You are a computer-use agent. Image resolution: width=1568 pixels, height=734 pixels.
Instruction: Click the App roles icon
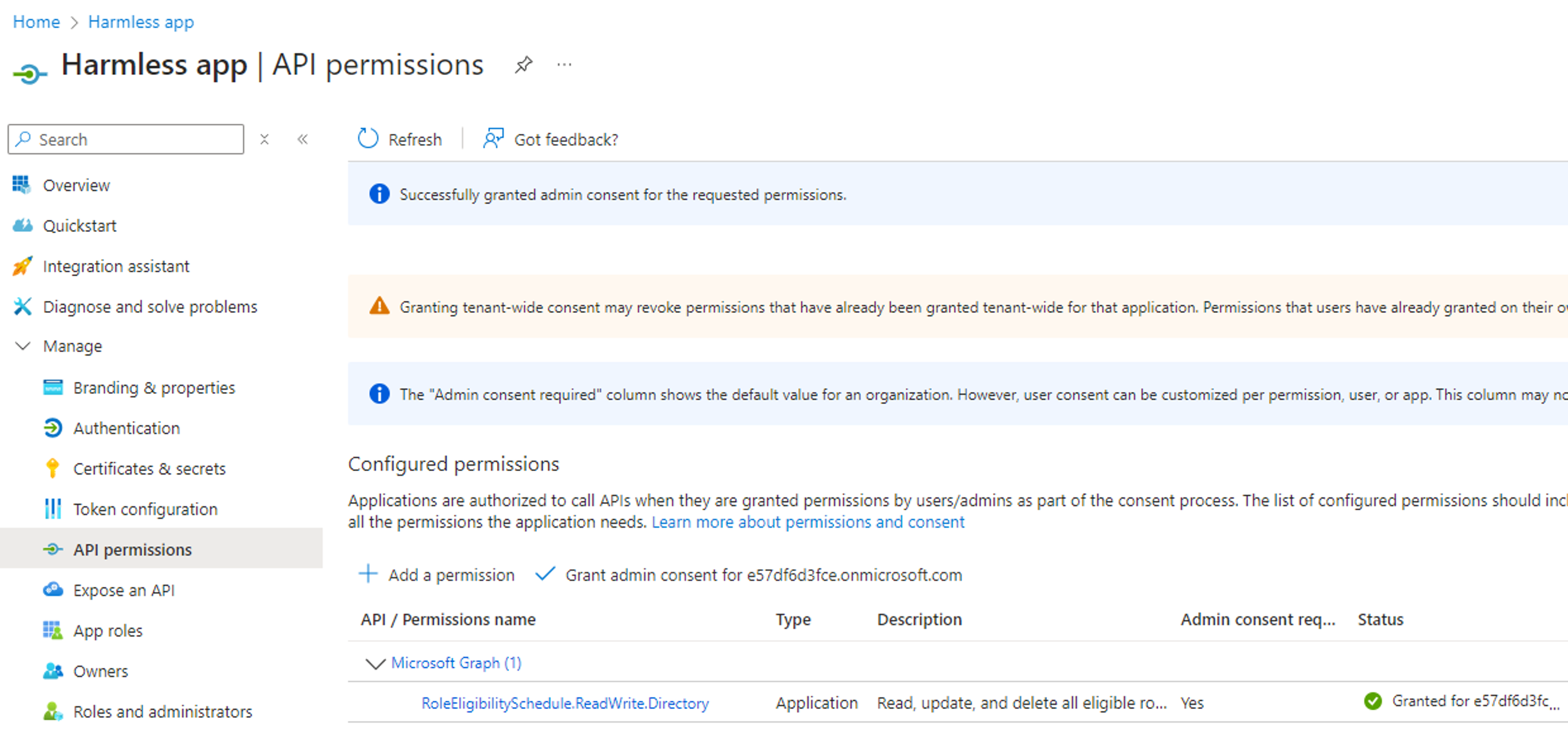coord(53,630)
